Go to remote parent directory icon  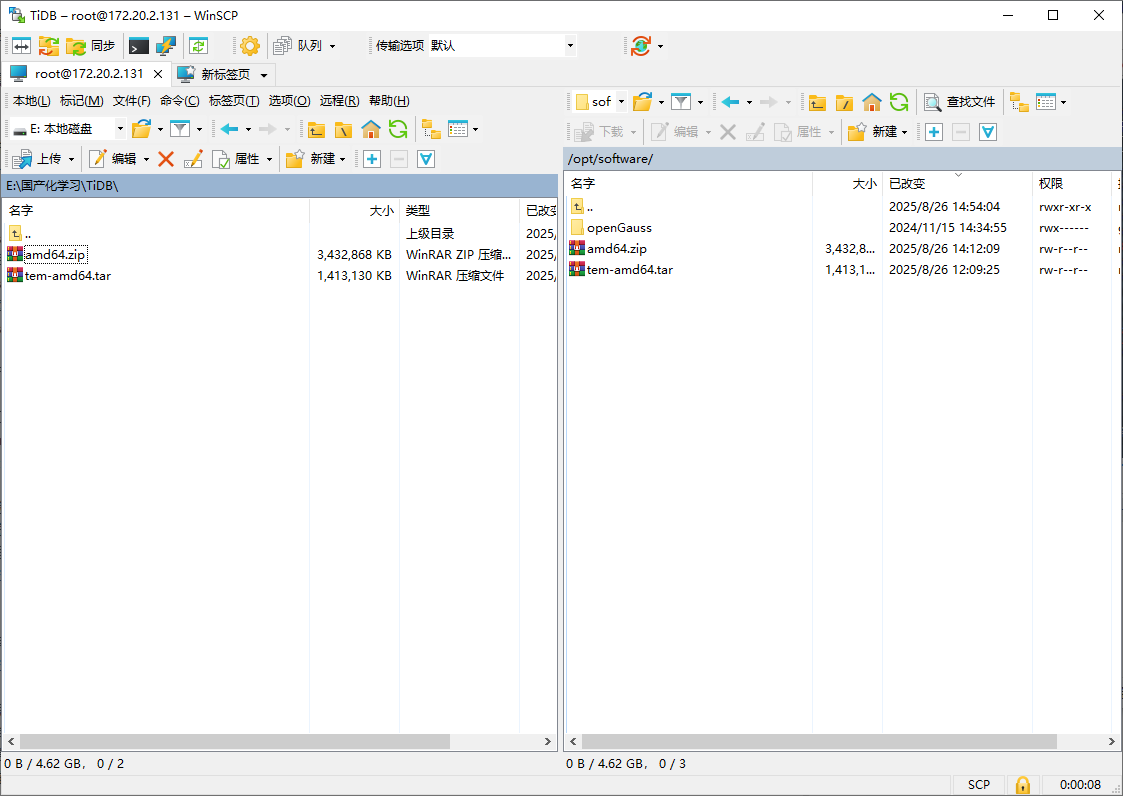pyautogui.click(x=818, y=102)
